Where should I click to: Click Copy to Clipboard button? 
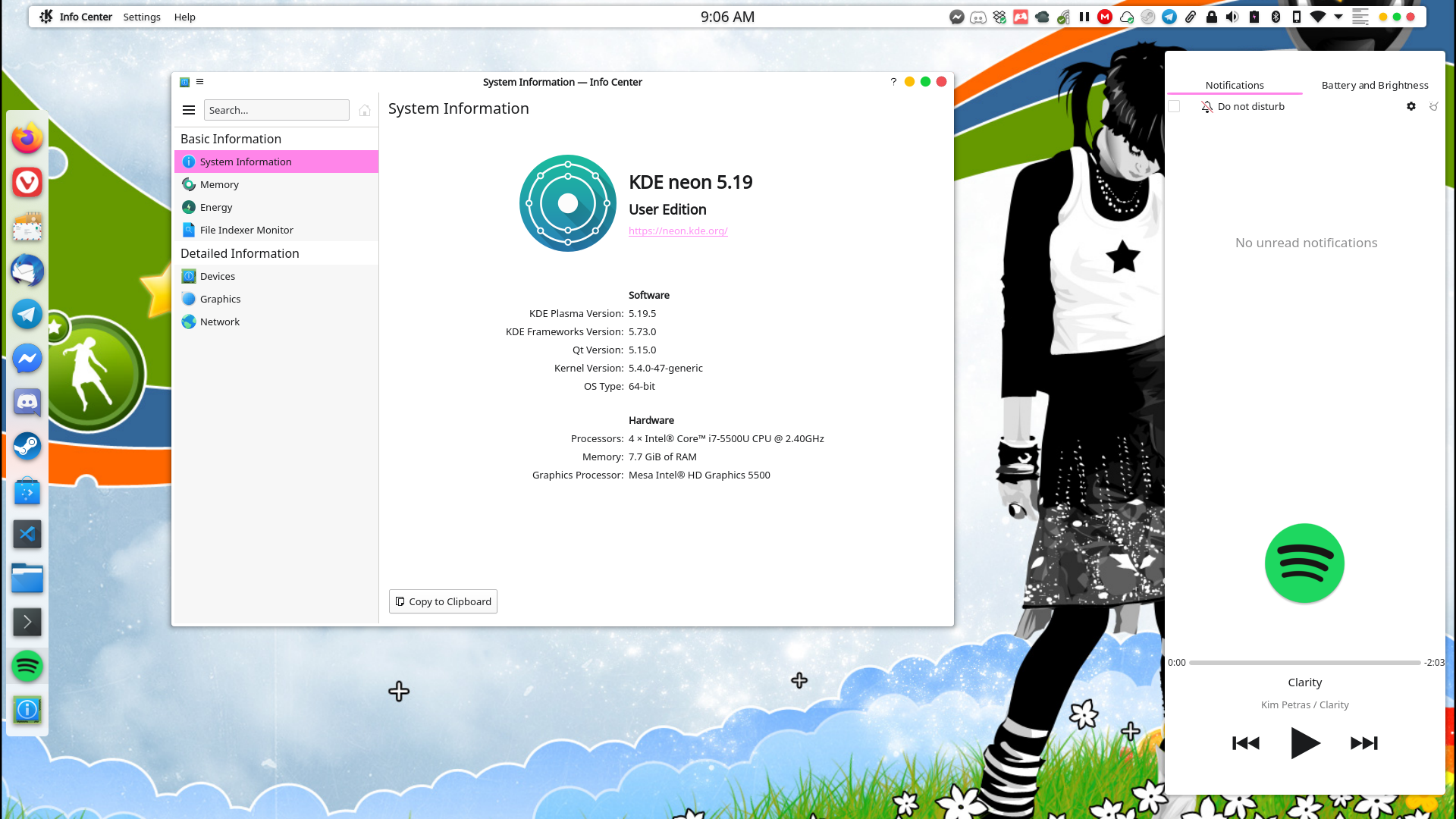[443, 601]
